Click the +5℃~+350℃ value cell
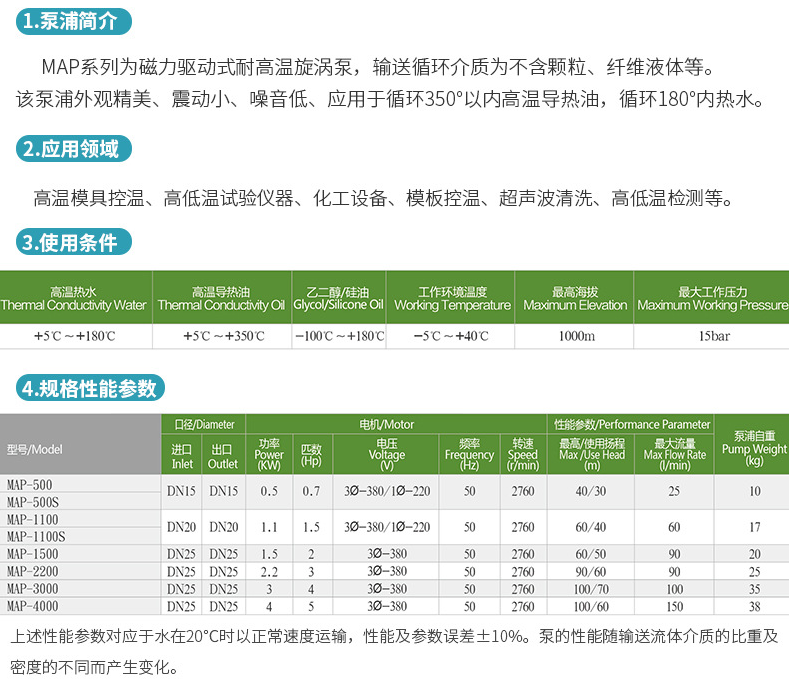 223,336
